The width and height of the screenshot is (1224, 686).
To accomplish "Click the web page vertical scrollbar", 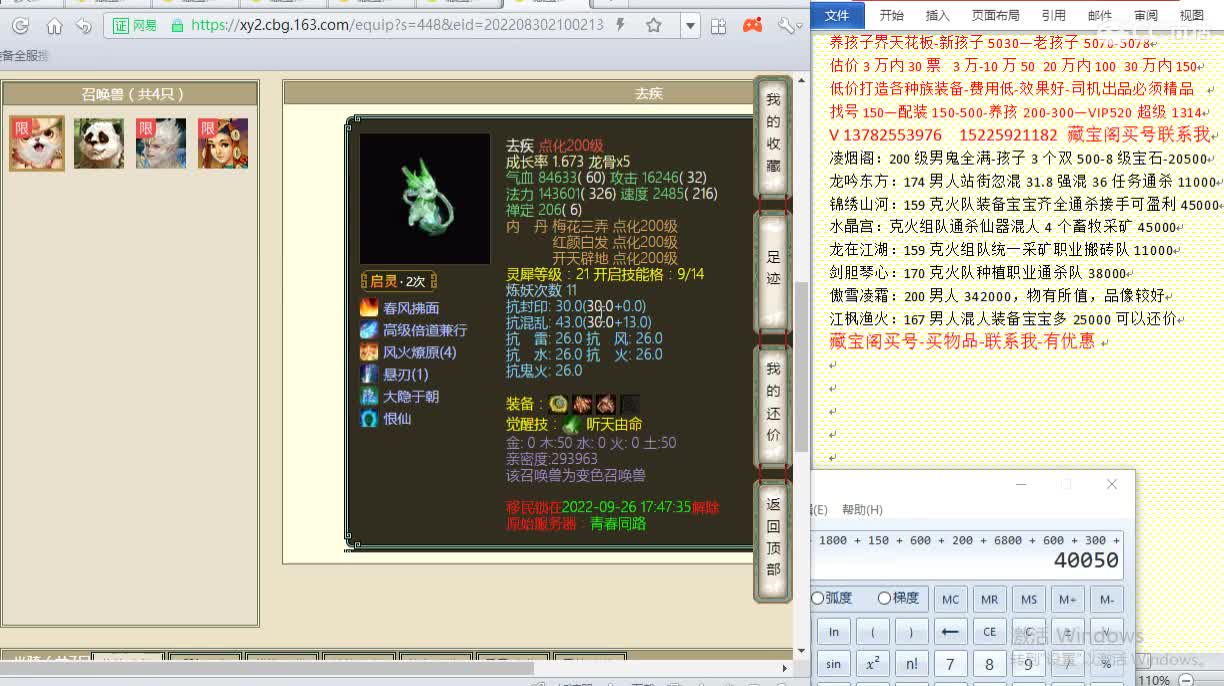I will (801, 365).
